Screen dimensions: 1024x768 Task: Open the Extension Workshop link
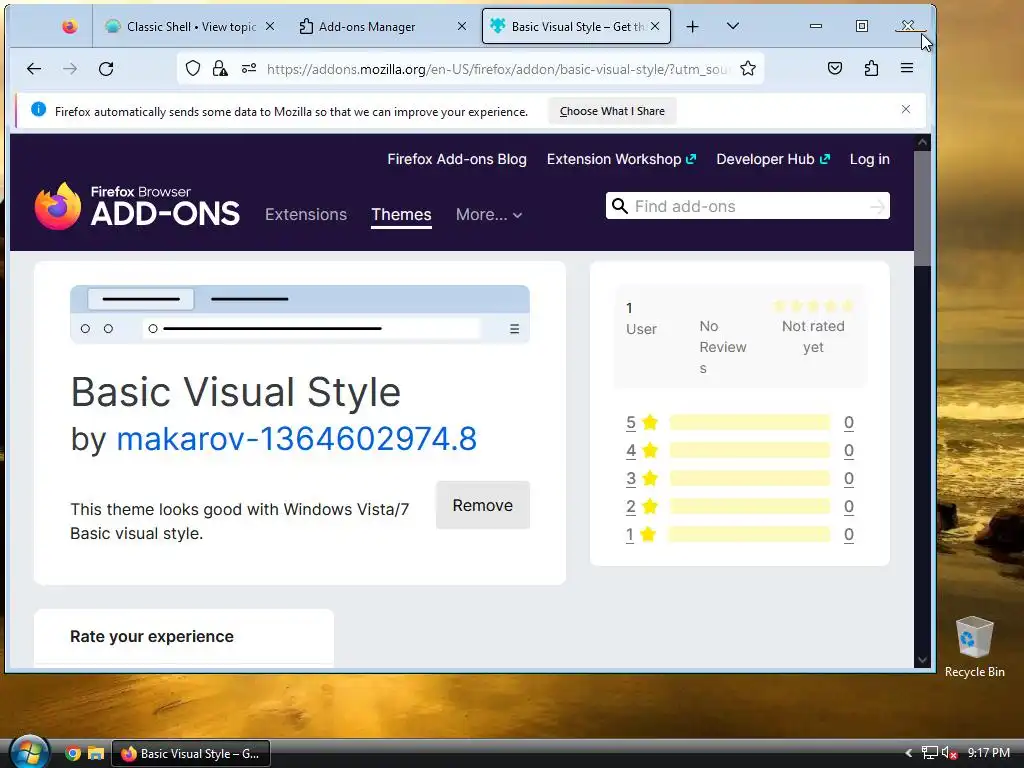tap(621, 159)
